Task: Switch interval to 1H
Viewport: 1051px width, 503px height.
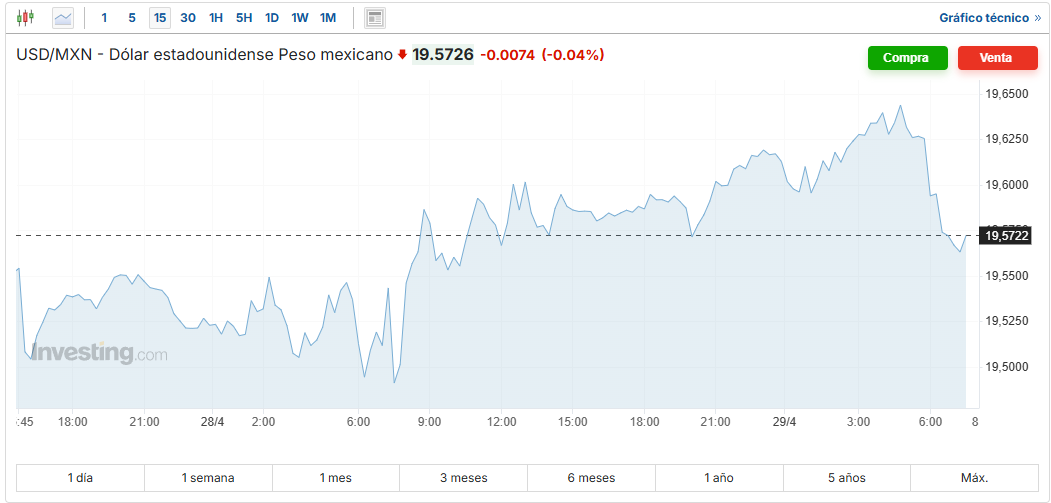Action: click(x=216, y=18)
